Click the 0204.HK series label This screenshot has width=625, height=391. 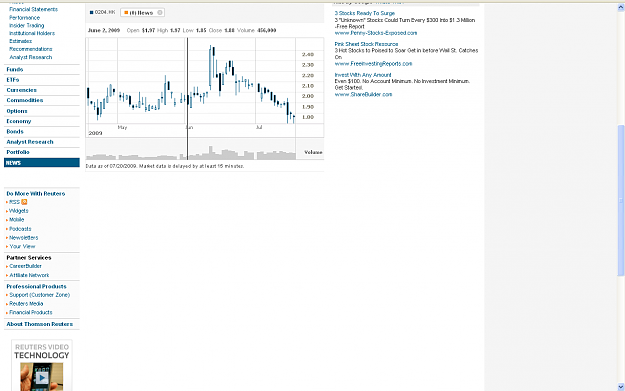[x=105, y=12]
